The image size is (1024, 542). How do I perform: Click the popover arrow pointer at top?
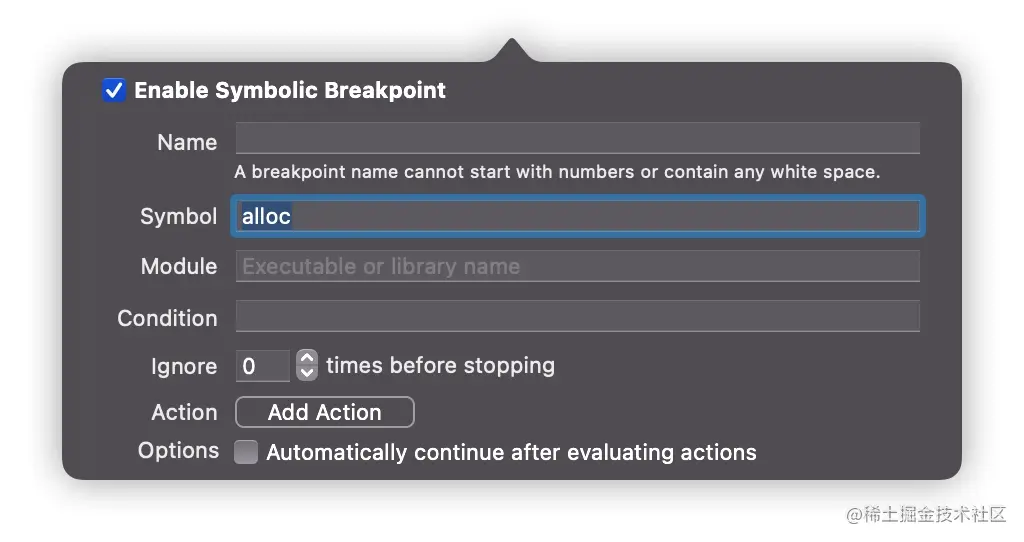[512, 50]
